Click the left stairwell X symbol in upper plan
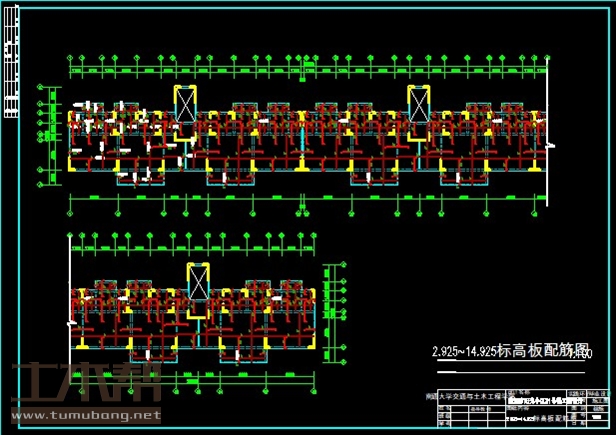Screen dimensions: 616x435 (x=187, y=104)
